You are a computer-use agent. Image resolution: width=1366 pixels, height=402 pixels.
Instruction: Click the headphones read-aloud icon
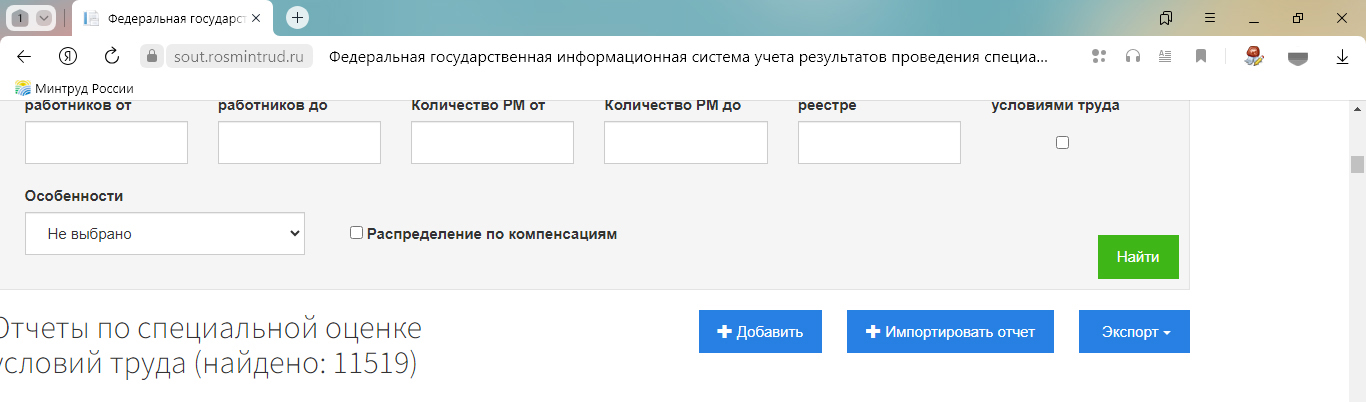point(1132,56)
